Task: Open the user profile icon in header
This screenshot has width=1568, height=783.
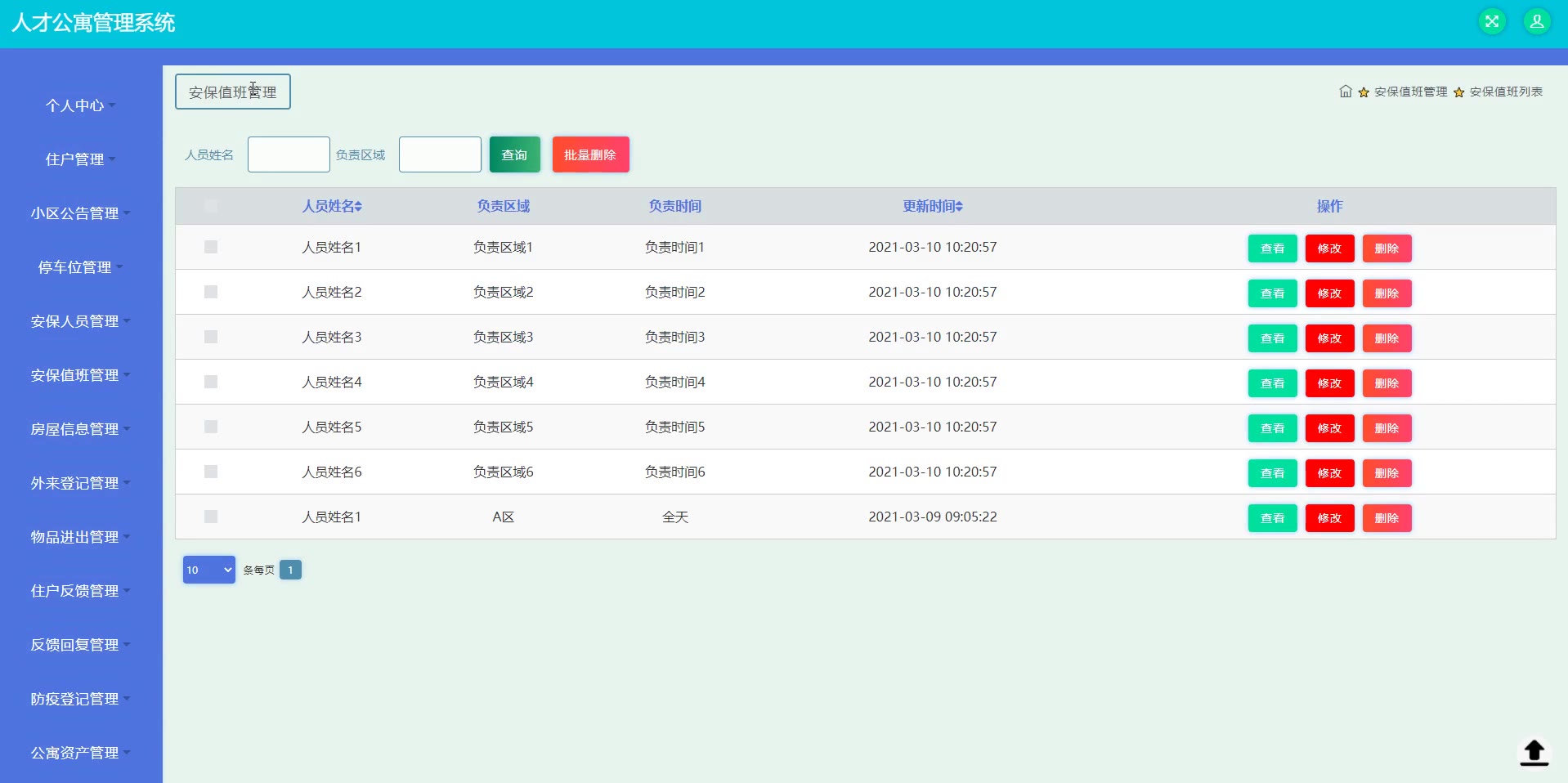Action: point(1536,22)
